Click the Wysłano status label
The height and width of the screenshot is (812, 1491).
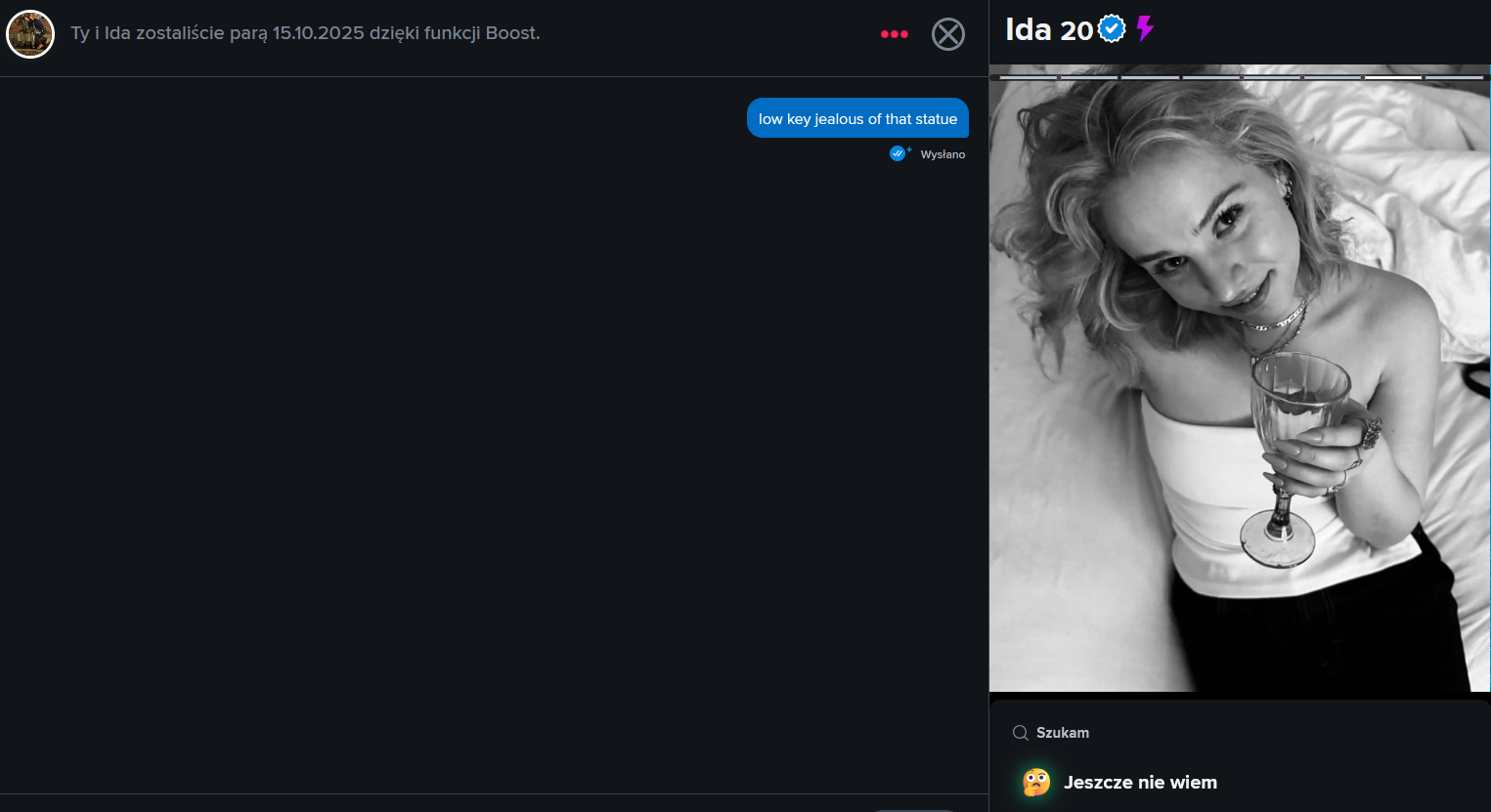click(x=943, y=154)
